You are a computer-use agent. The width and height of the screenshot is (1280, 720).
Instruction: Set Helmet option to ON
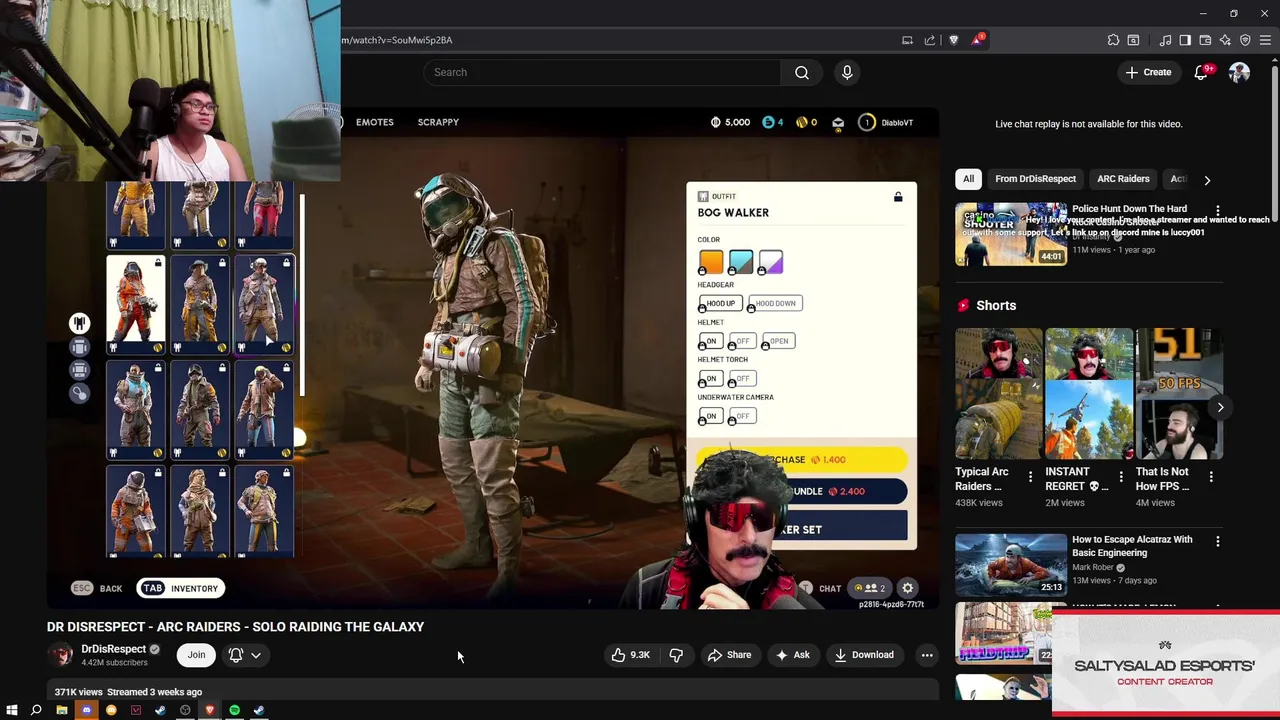(711, 341)
